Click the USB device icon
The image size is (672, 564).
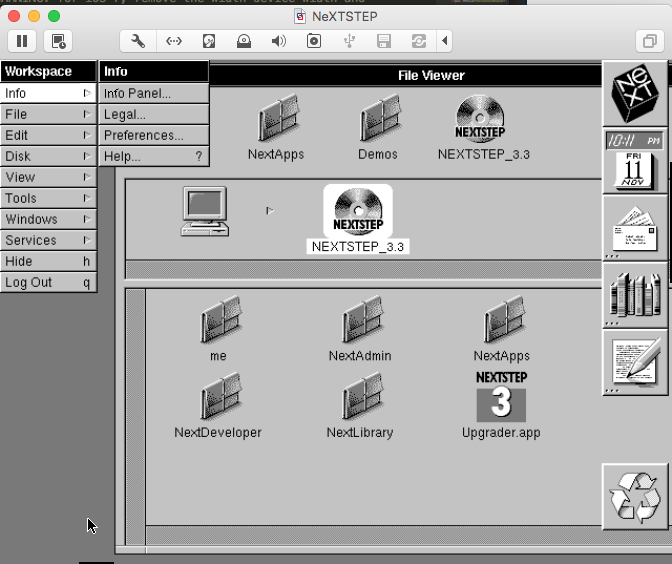pos(349,41)
